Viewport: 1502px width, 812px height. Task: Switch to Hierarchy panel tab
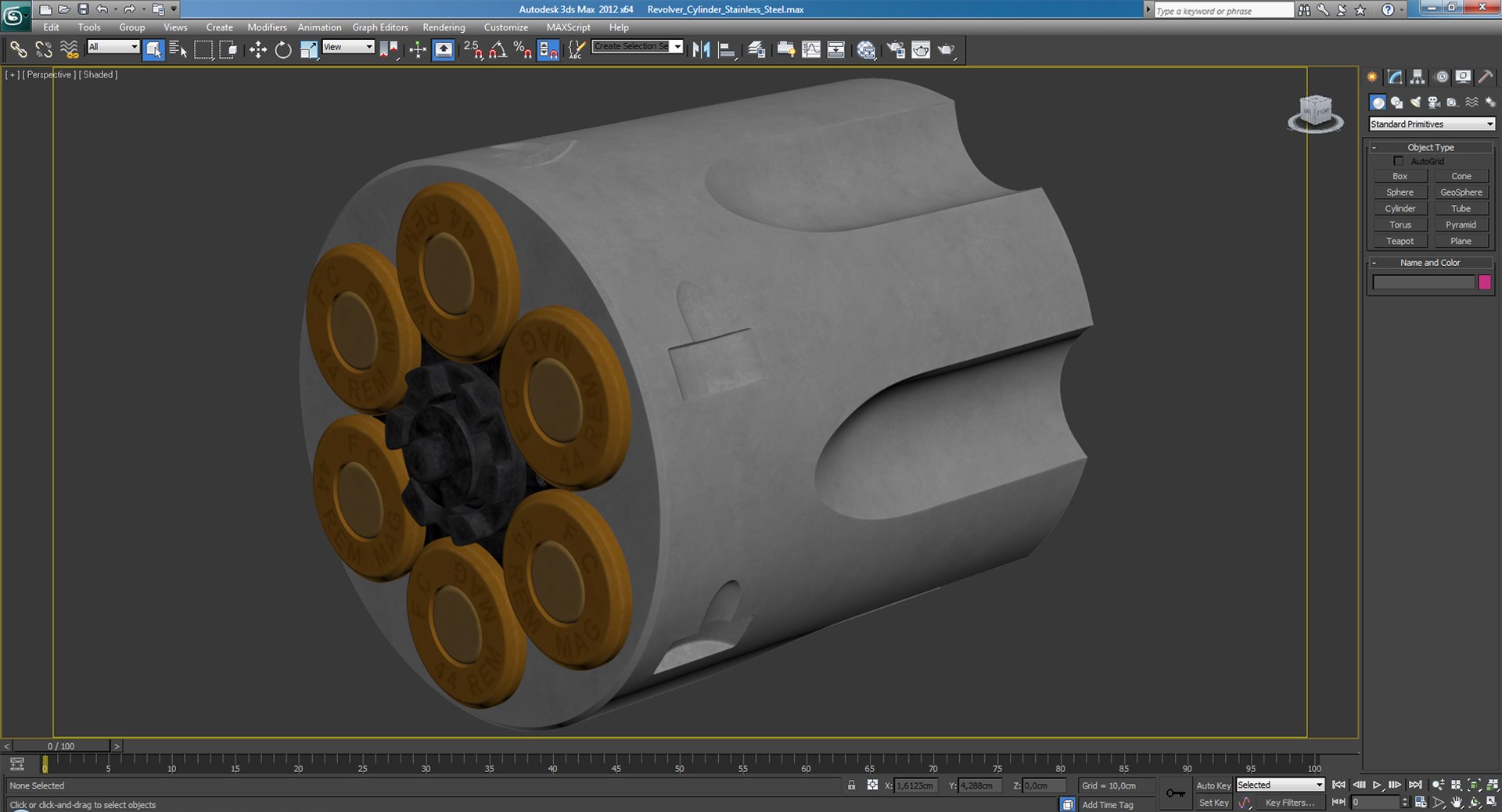[1418, 77]
